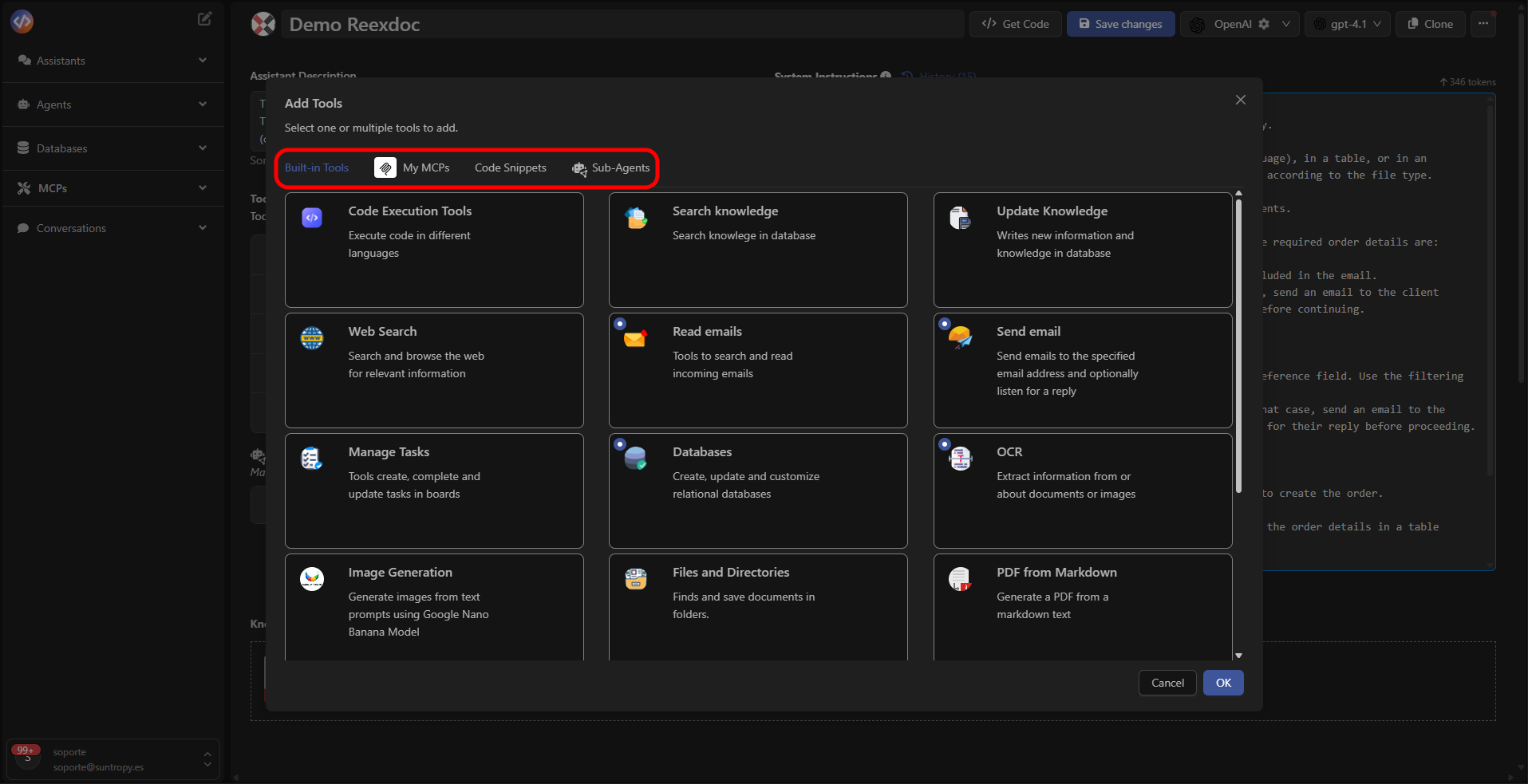Toggle selection of the Send email tool

pos(1082,369)
